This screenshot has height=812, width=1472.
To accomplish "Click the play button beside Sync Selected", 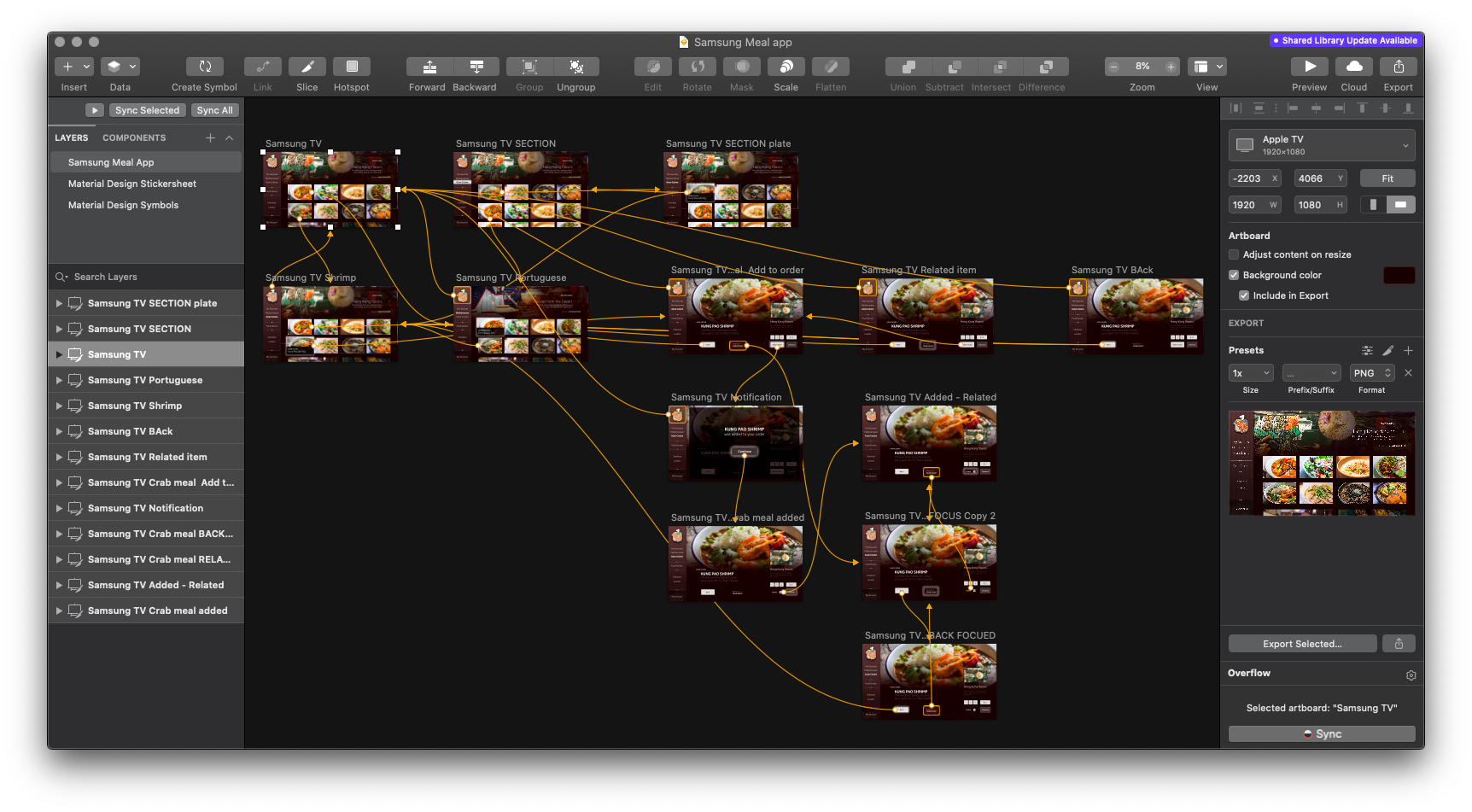I will point(95,110).
